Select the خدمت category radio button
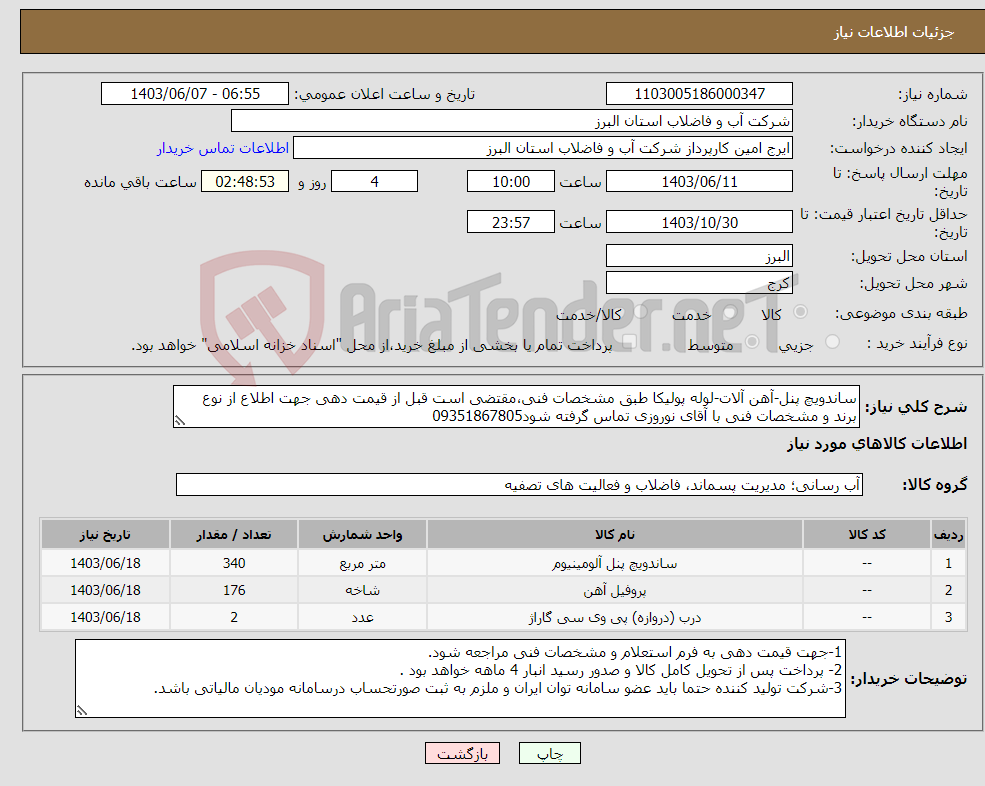 (x=729, y=312)
